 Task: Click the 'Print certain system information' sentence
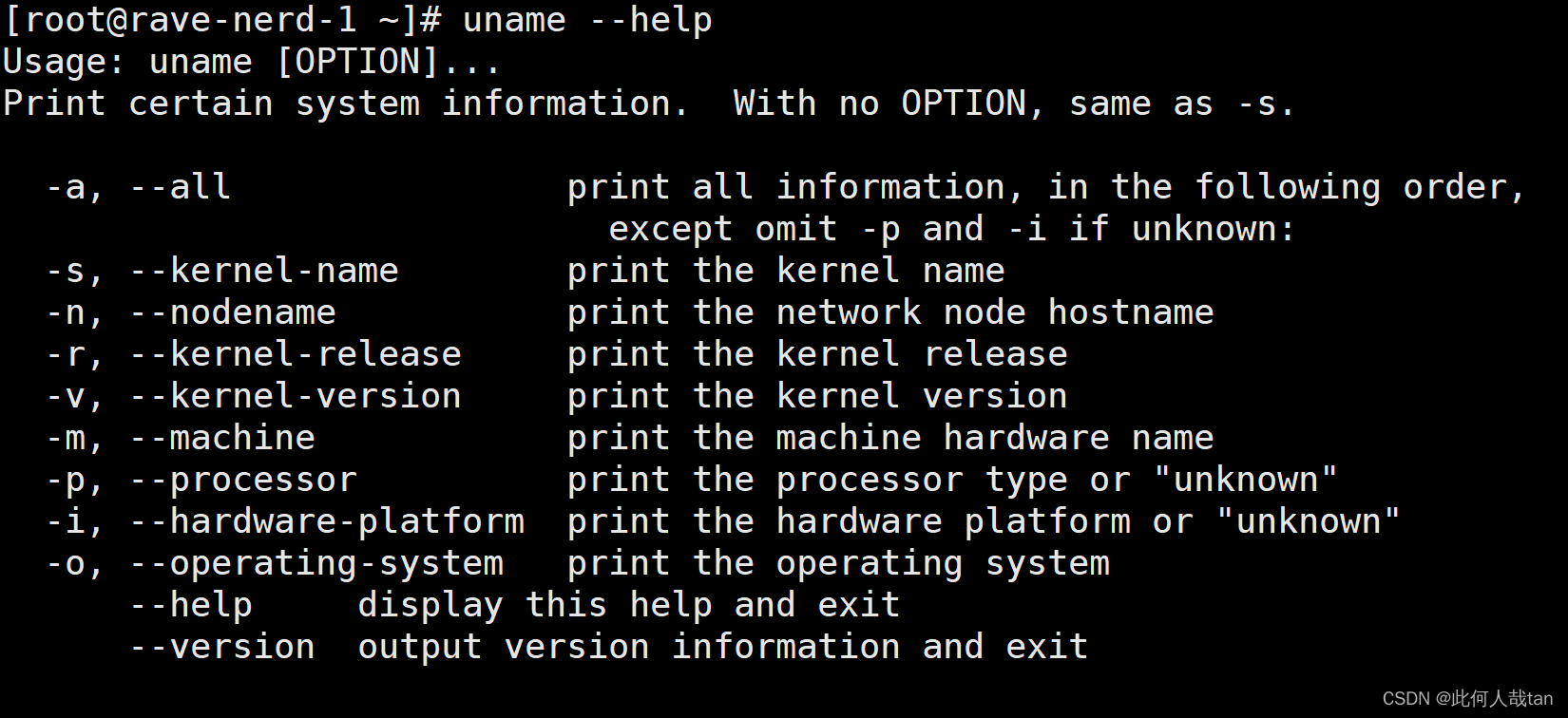[x=346, y=104]
